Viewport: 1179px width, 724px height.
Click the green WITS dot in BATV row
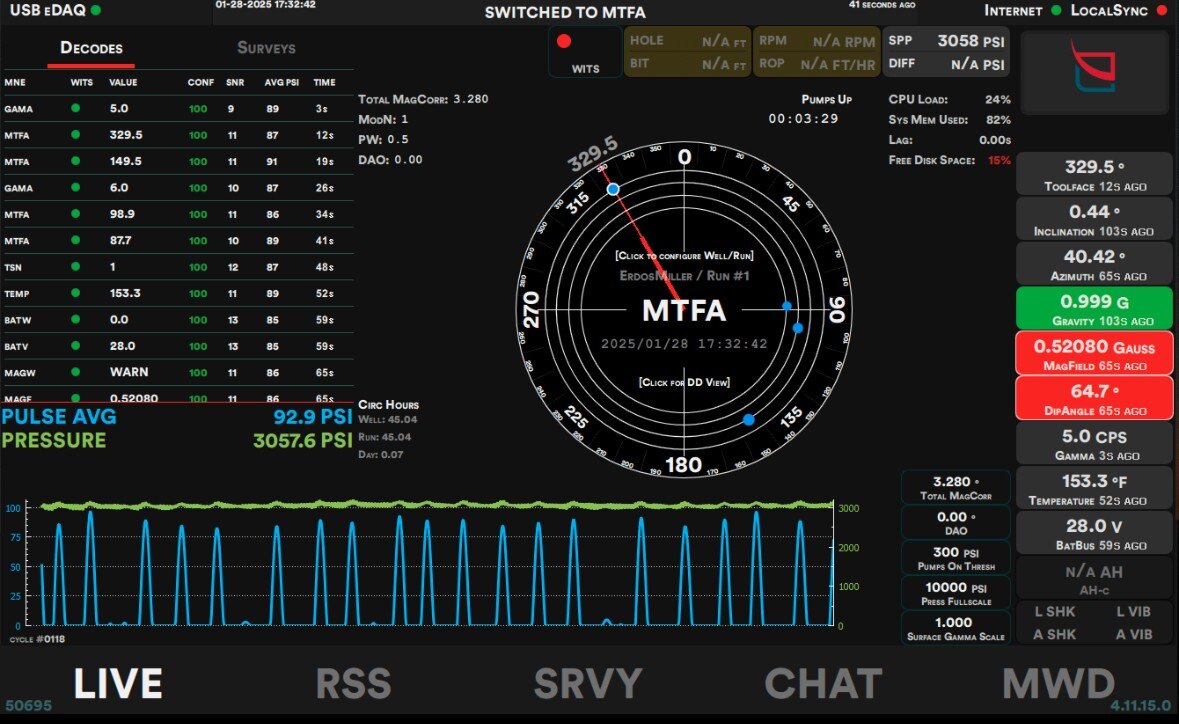tap(75, 345)
